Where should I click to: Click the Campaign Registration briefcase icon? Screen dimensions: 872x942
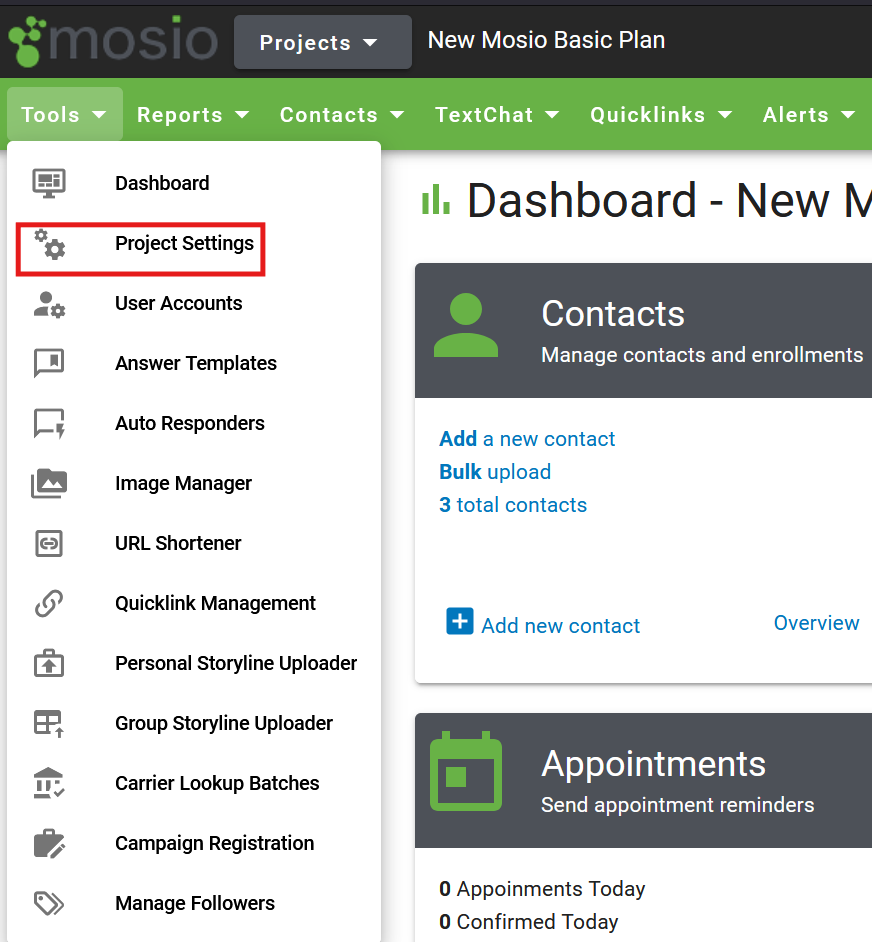(x=49, y=843)
